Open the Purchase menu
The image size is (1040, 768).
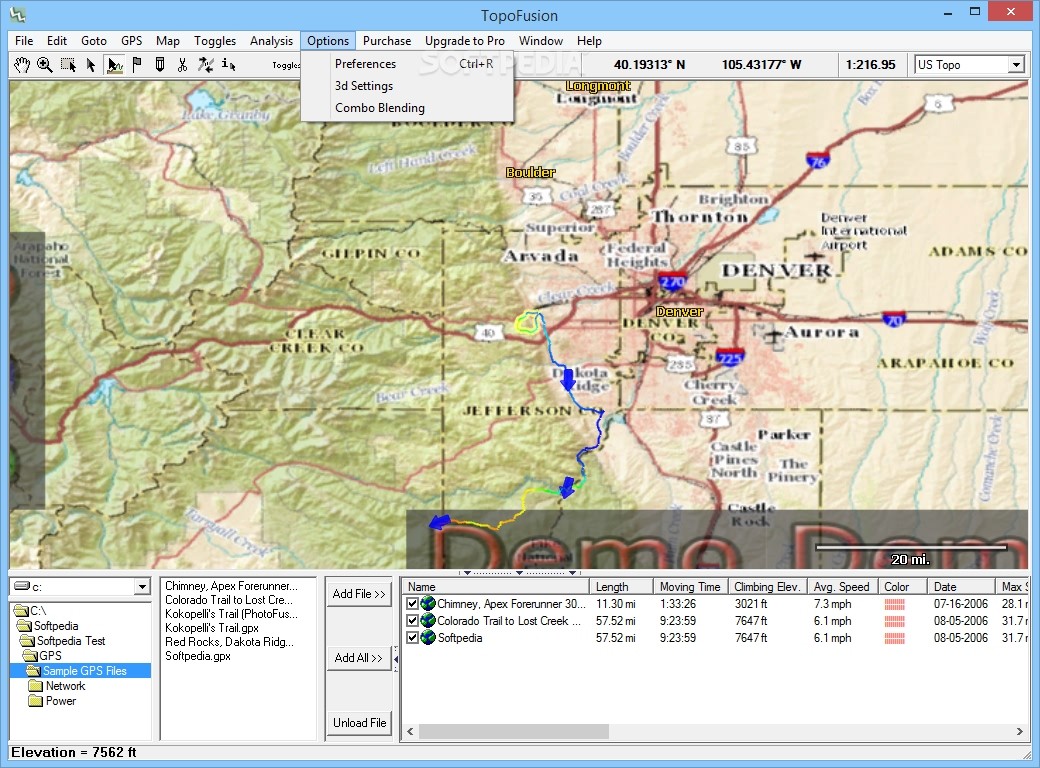387,41
